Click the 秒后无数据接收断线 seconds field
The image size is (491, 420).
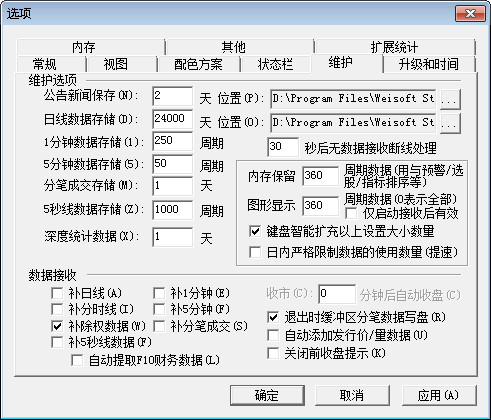click(x=283, y=147)
